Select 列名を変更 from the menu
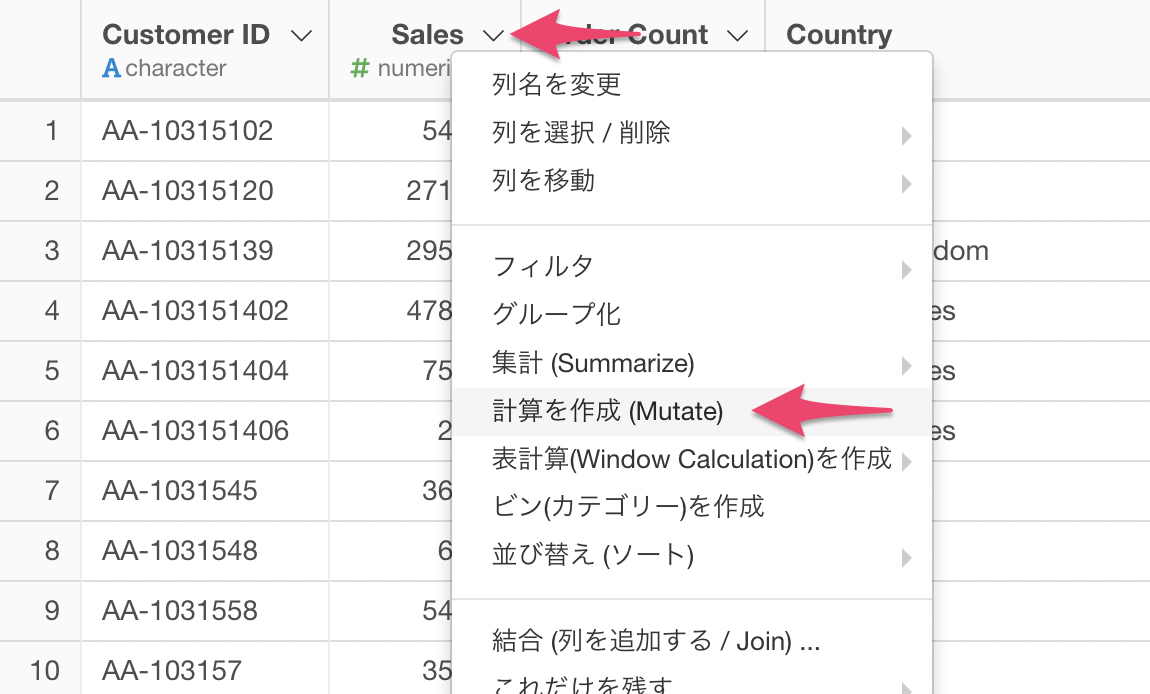 coord(557,85)
